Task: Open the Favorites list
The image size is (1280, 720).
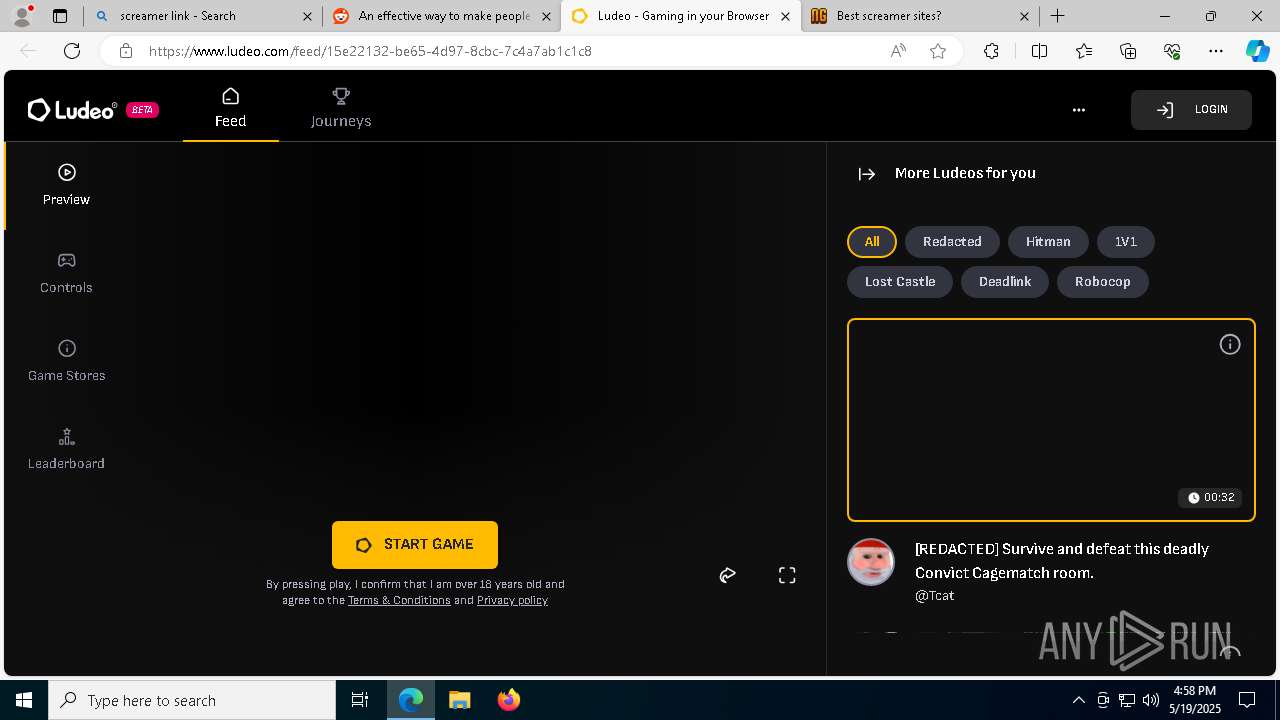Action: [1084, 51]
